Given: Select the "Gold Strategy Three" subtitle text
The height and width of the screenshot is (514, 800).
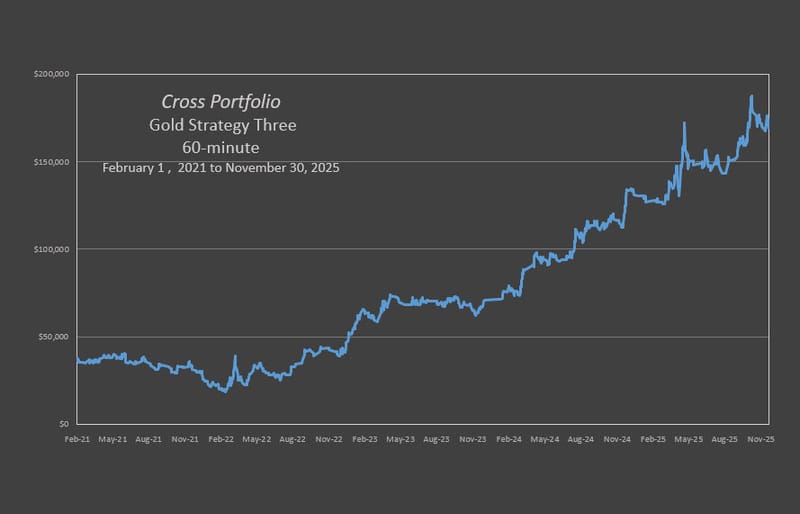Looking at the screenshot, I should [x=222, y=125].
